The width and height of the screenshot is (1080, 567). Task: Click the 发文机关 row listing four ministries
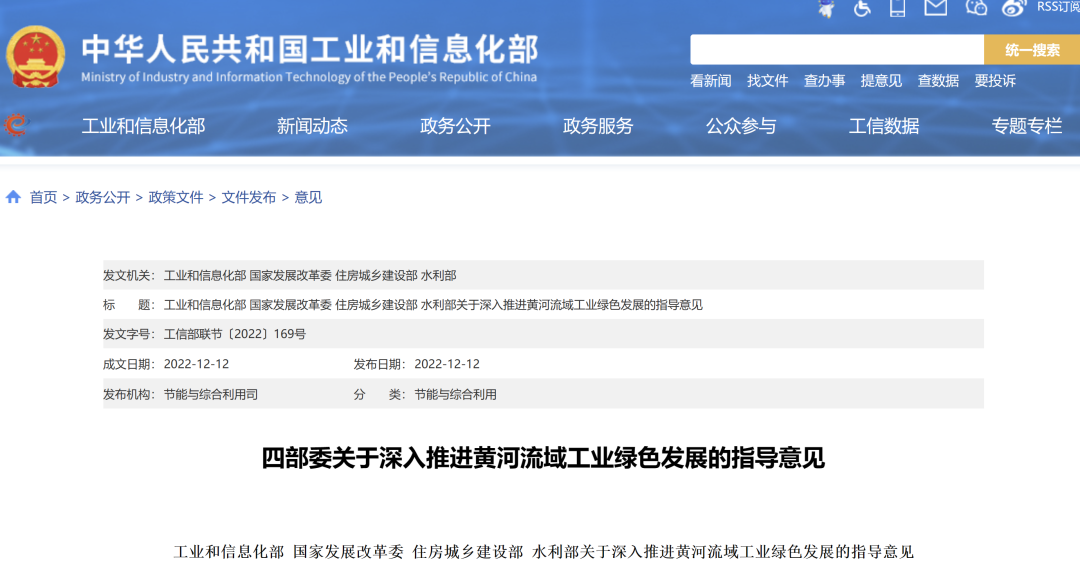click(543, 276)
